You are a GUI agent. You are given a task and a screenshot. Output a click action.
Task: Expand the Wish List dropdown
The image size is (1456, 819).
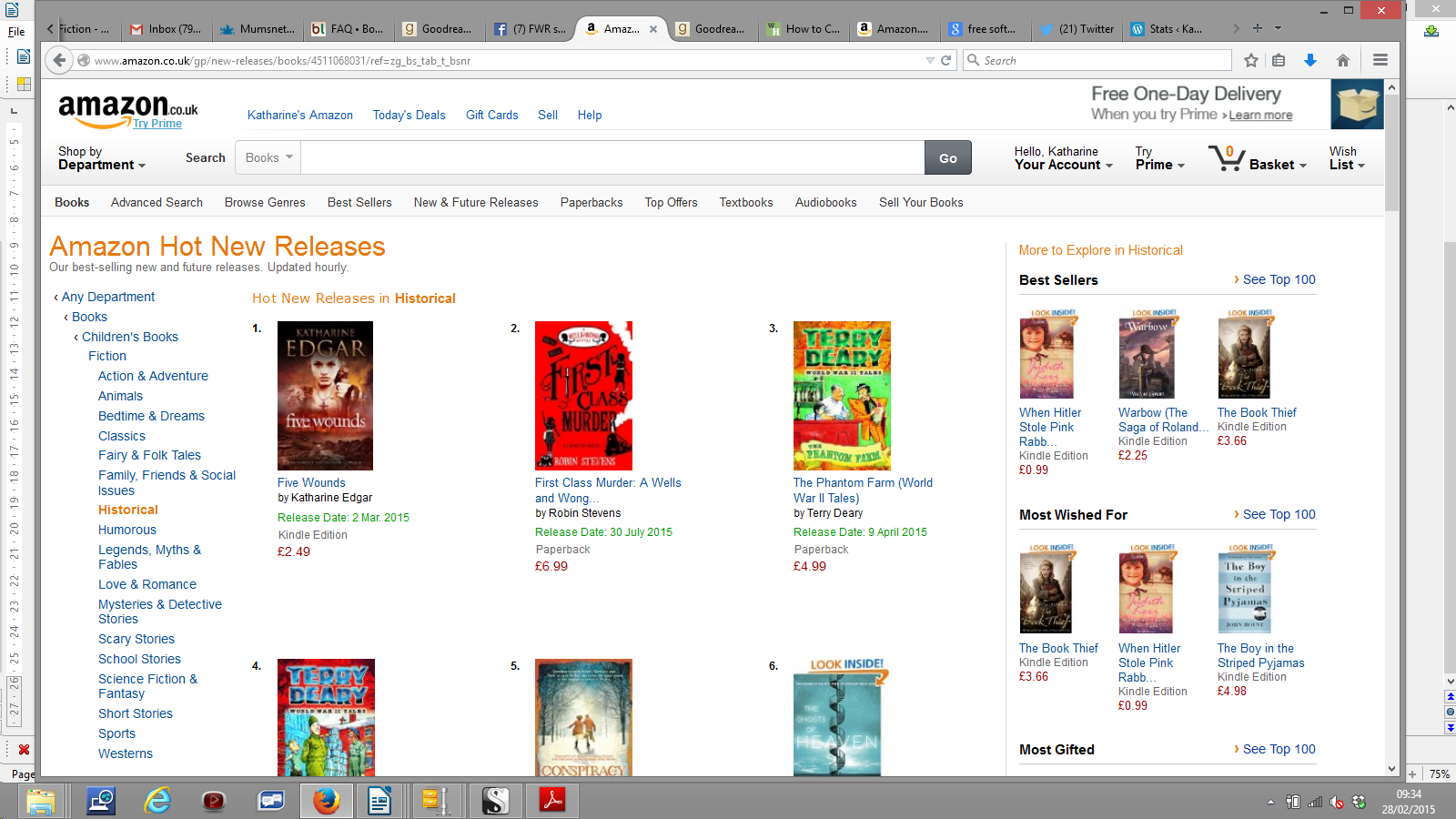pyautogui.click(x=1347, y=158)
